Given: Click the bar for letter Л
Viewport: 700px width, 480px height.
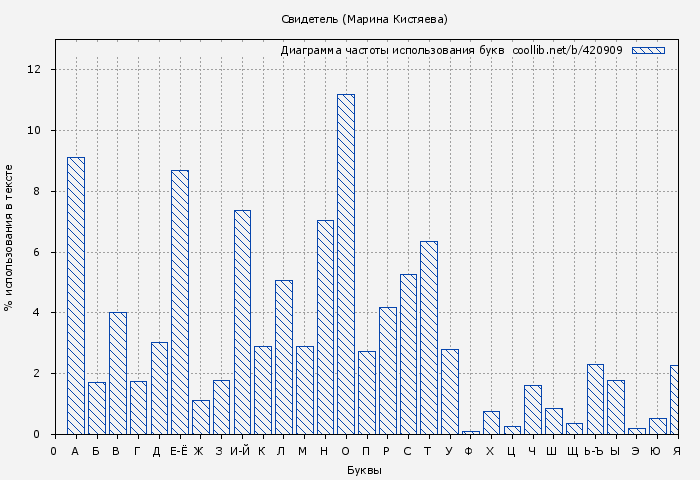Looking at the screenshot, I should [x=284, y=357].
